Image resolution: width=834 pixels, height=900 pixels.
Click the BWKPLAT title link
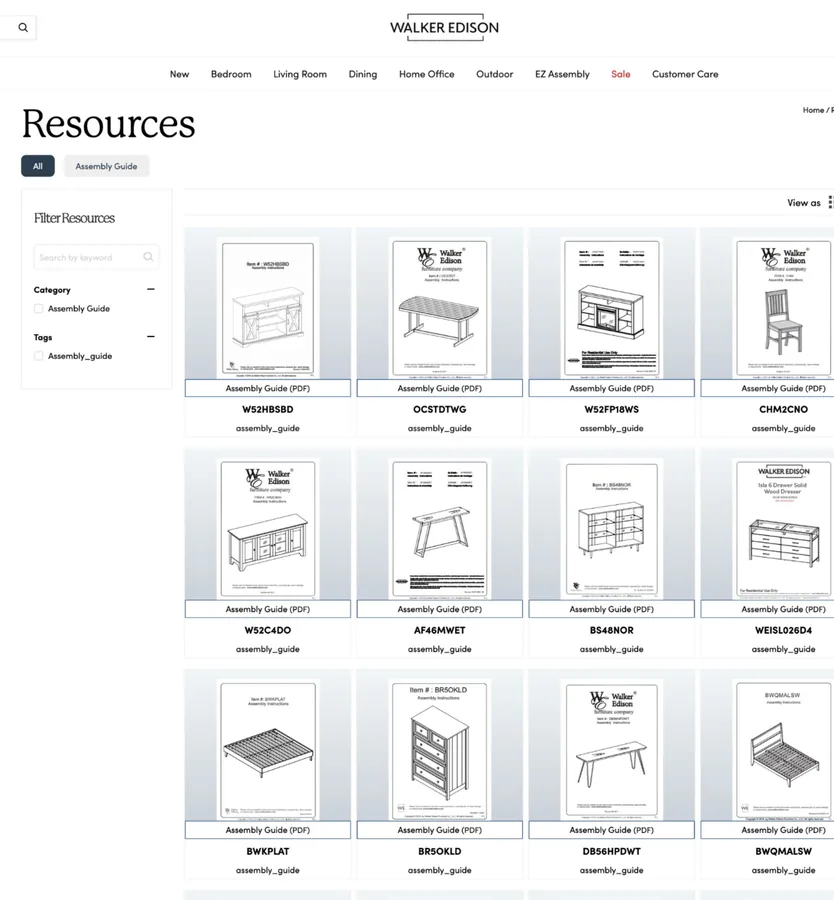pos(267,851)
